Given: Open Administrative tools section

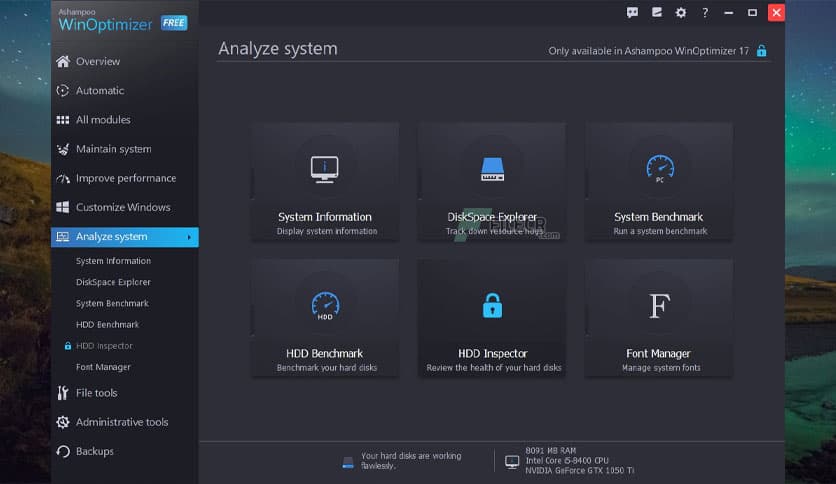Looking at the screenshot, I should tap(122, 422).
